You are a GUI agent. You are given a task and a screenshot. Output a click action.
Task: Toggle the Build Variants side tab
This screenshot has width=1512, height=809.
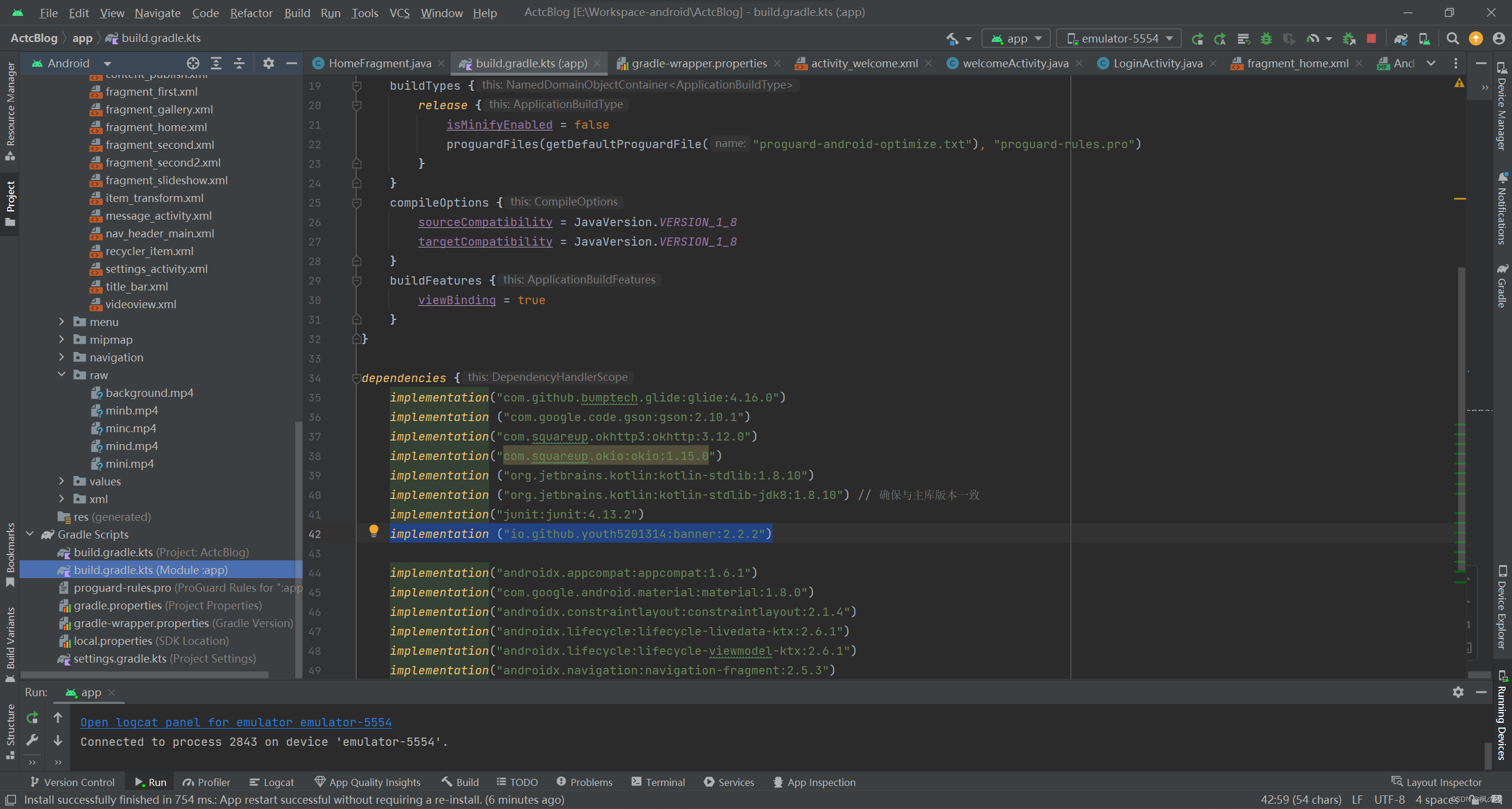click(x=10, y=644)
